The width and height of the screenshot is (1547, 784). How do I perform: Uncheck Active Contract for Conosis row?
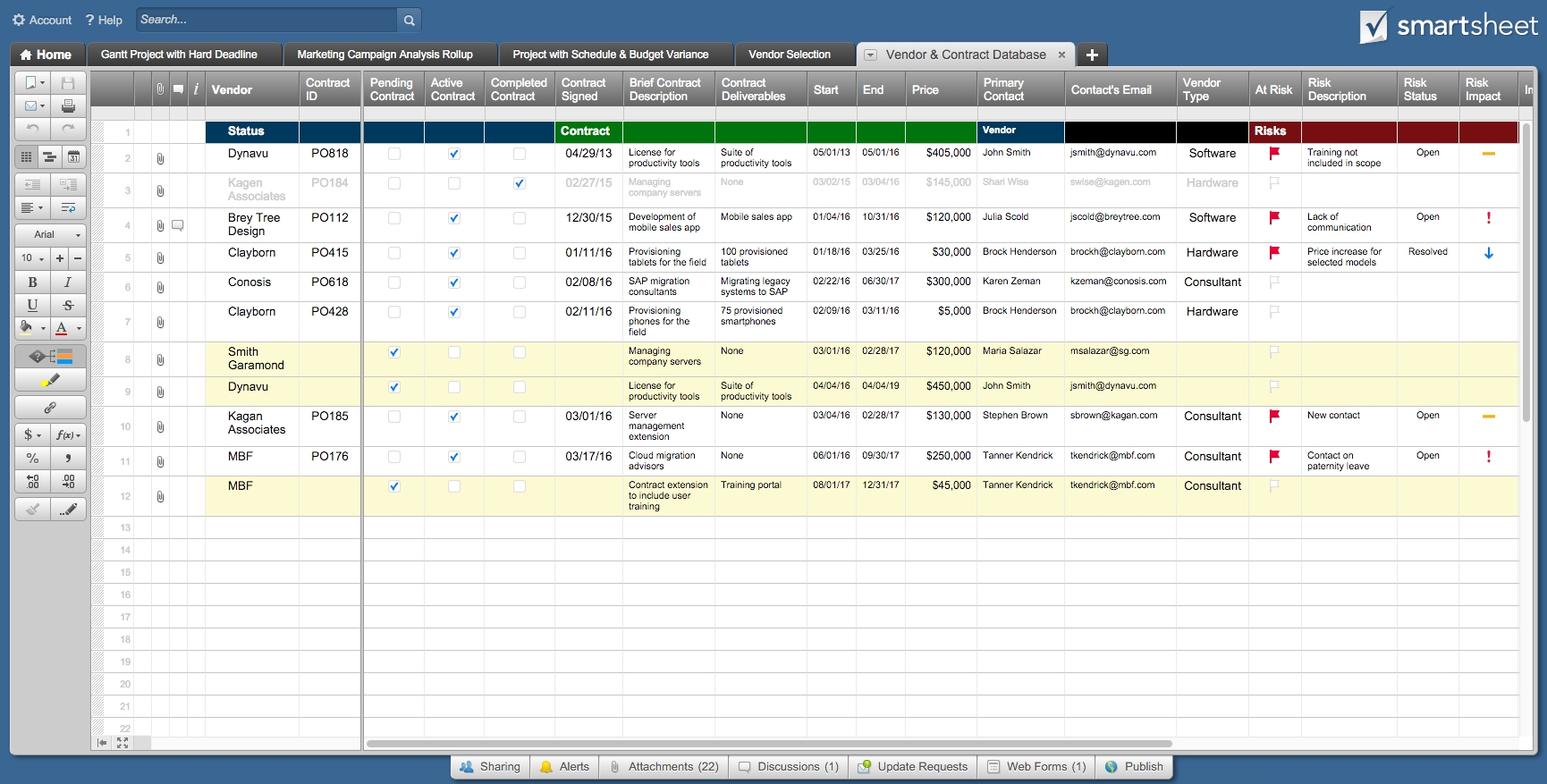click(x=454, y=282)
